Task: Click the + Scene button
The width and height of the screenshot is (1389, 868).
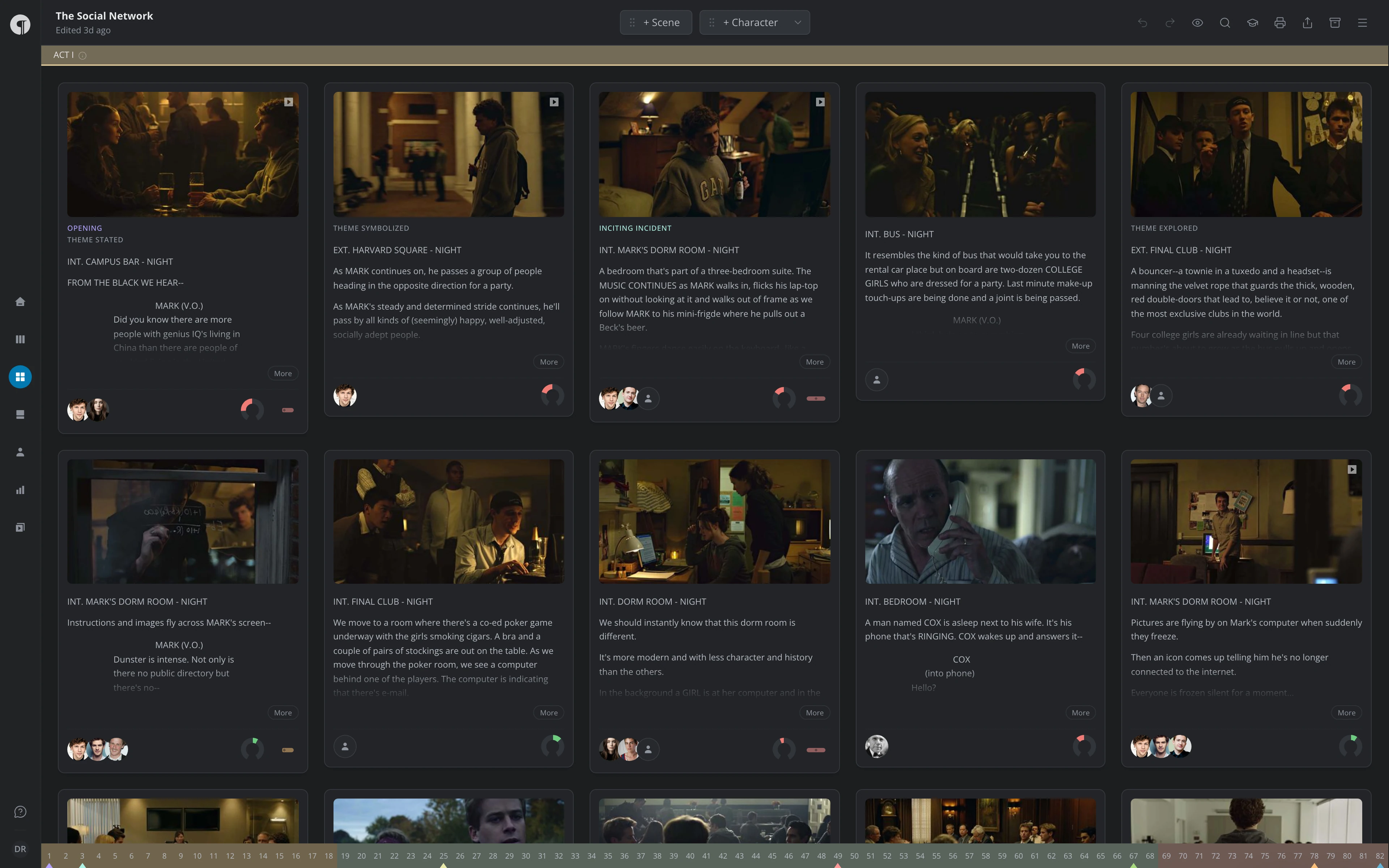Action: pos(655,22)
